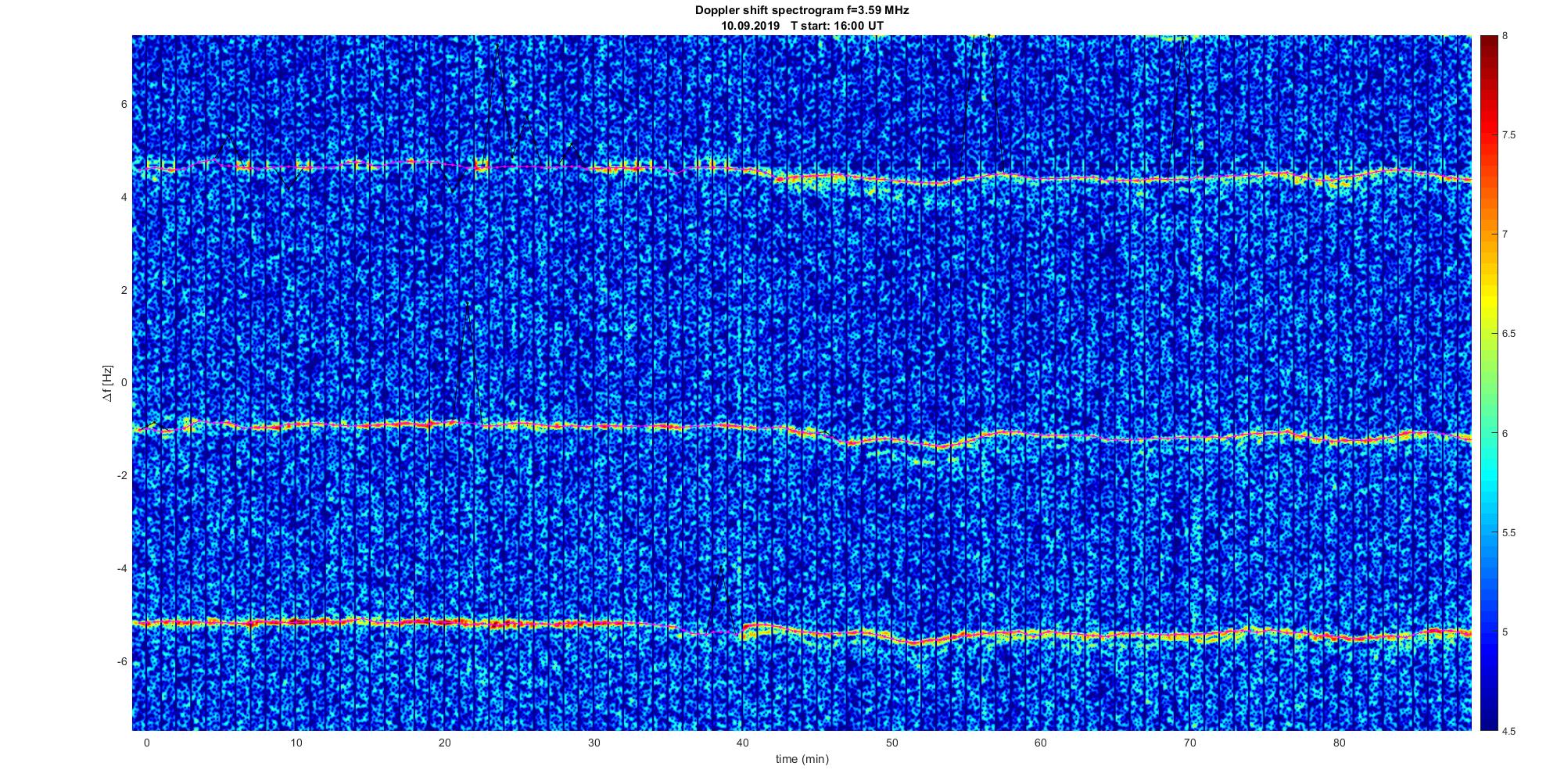Click the x-axis tick label '10'
This screenshot has height=784, width=1564.
coord(296,743)
